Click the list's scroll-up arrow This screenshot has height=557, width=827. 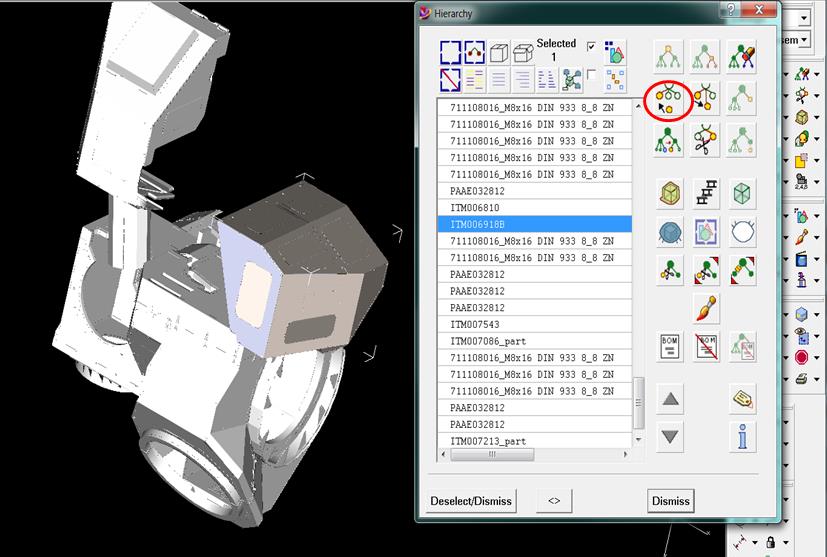pos(639,106)
